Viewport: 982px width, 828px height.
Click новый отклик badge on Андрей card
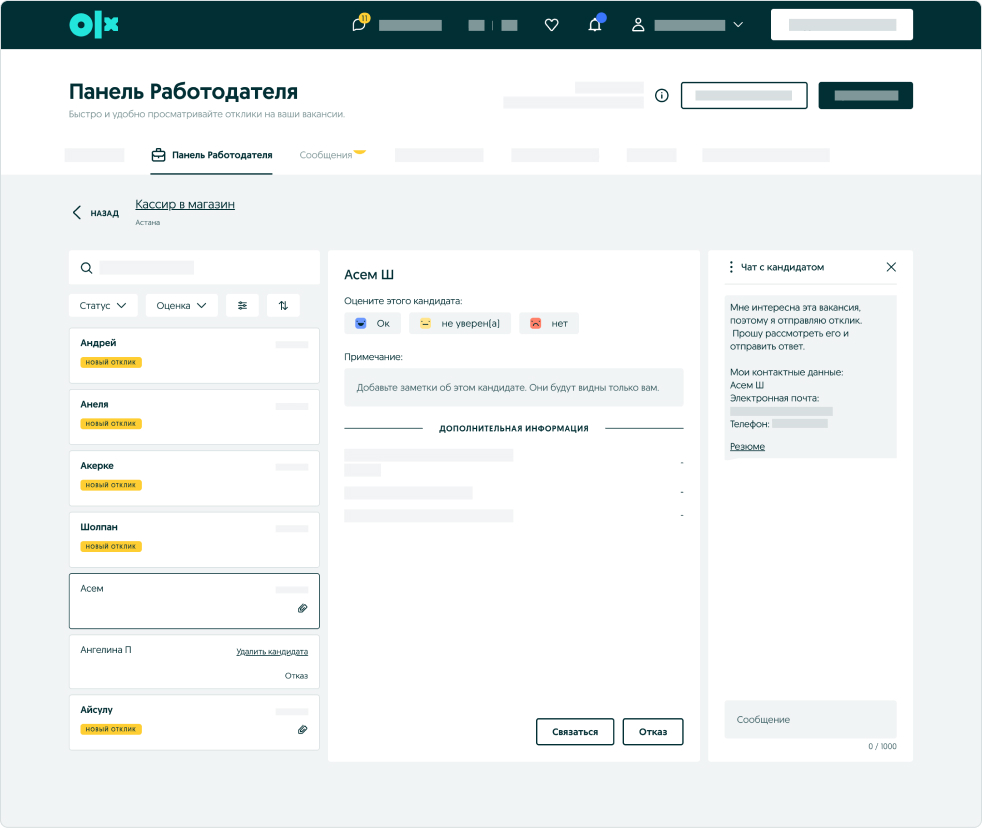click(x=111, y=362)
